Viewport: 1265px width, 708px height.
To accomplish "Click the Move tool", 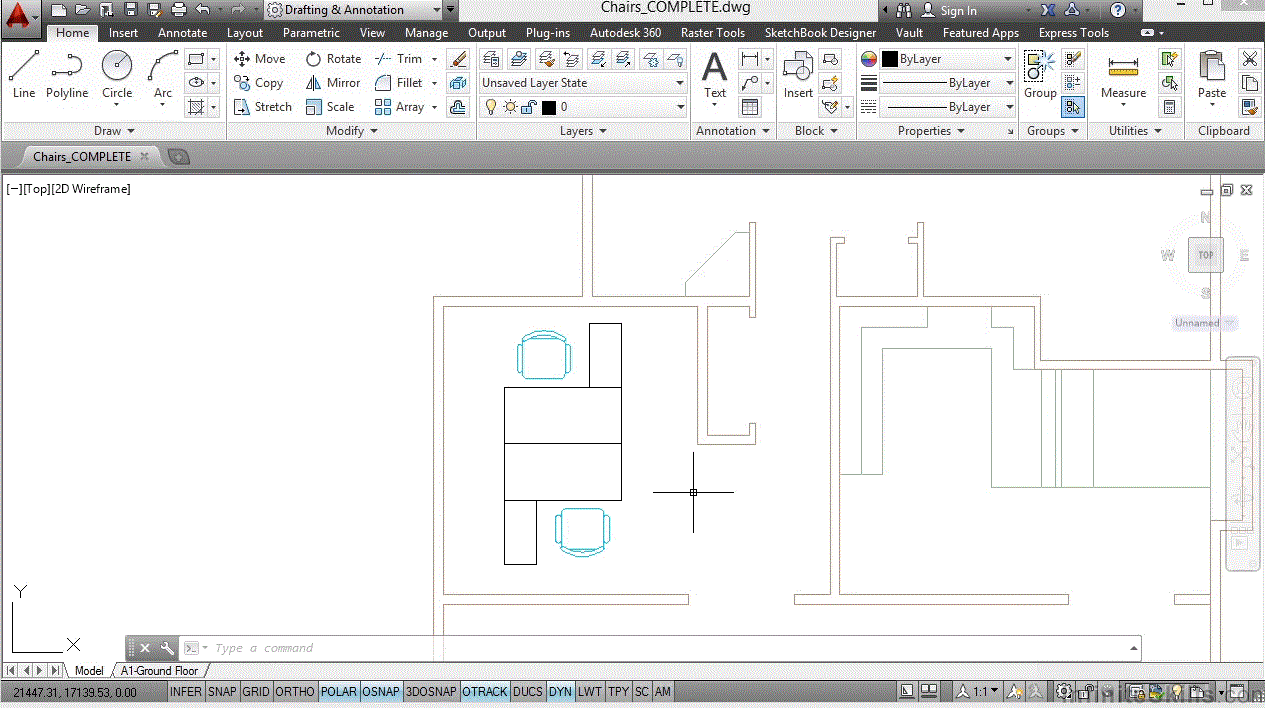I will click(x=260, y=59).
